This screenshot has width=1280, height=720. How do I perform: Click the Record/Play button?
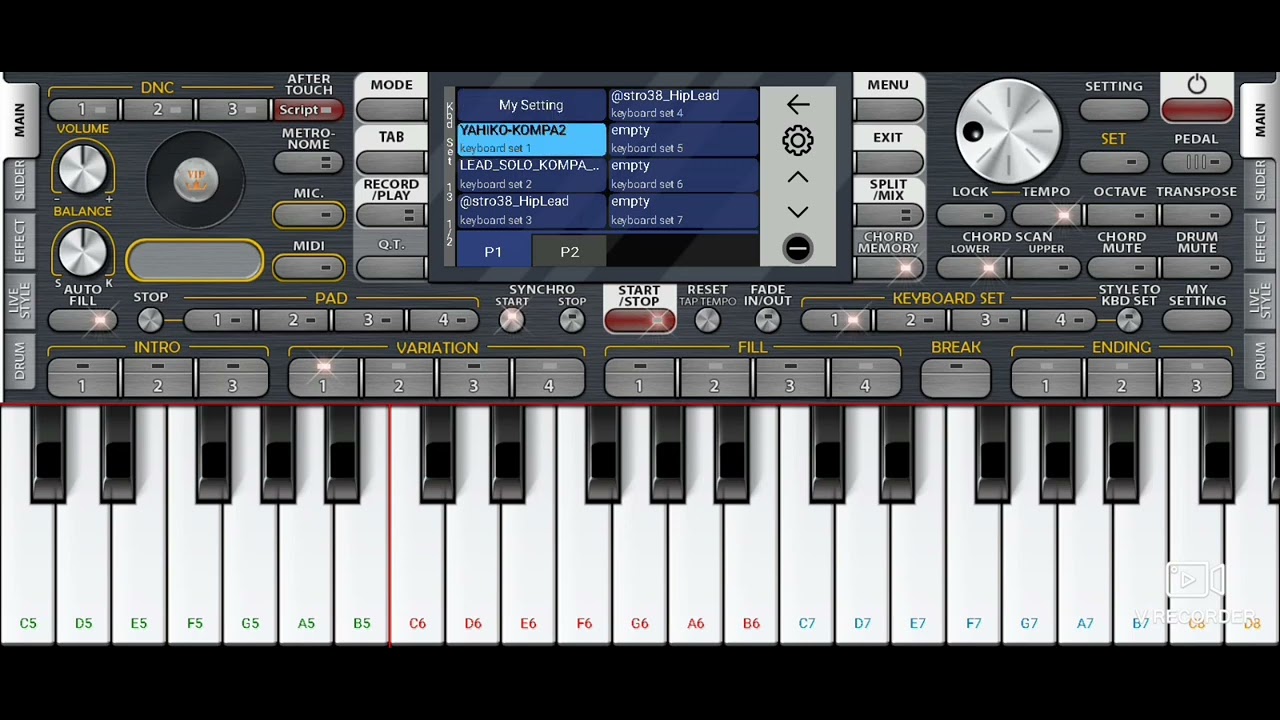(x=391, y=215)
